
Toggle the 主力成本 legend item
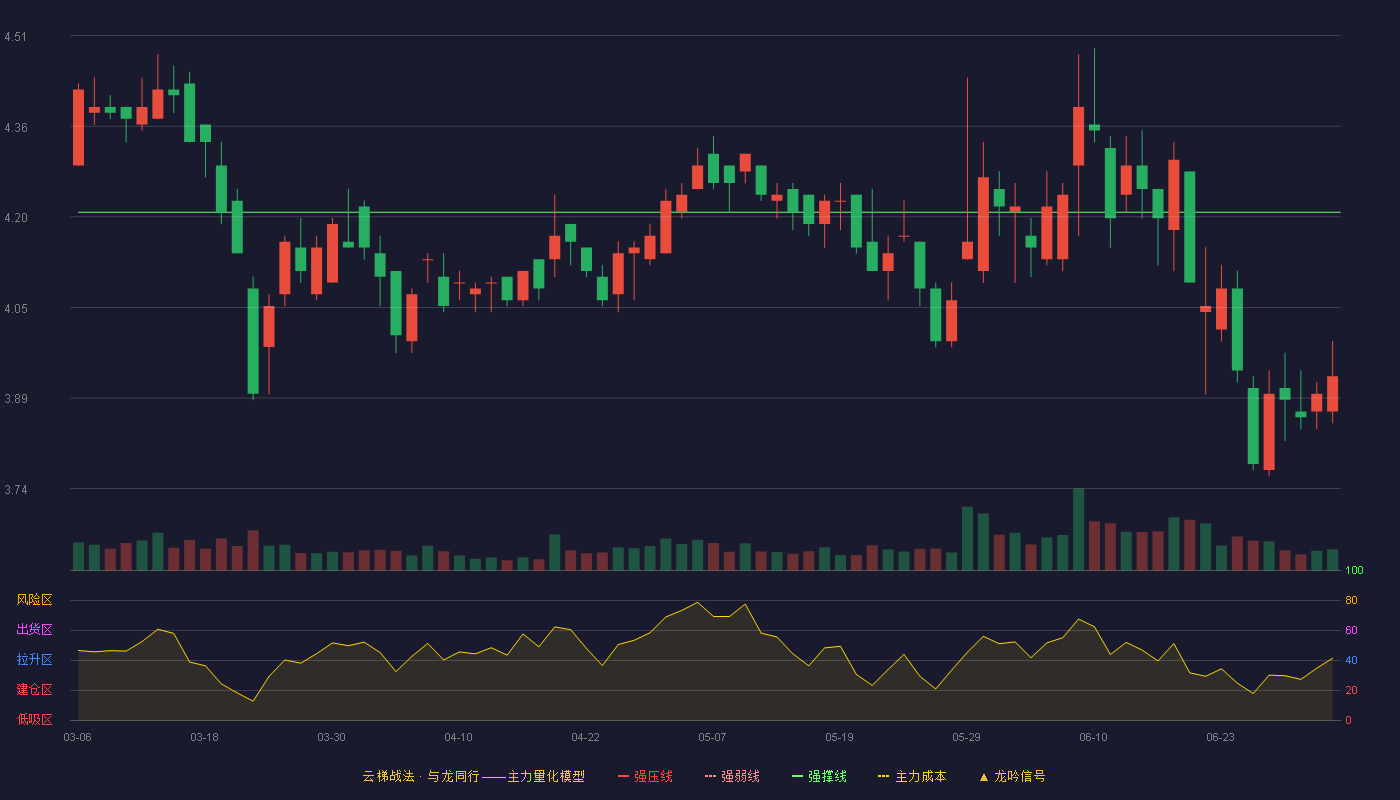click(912, 776)
